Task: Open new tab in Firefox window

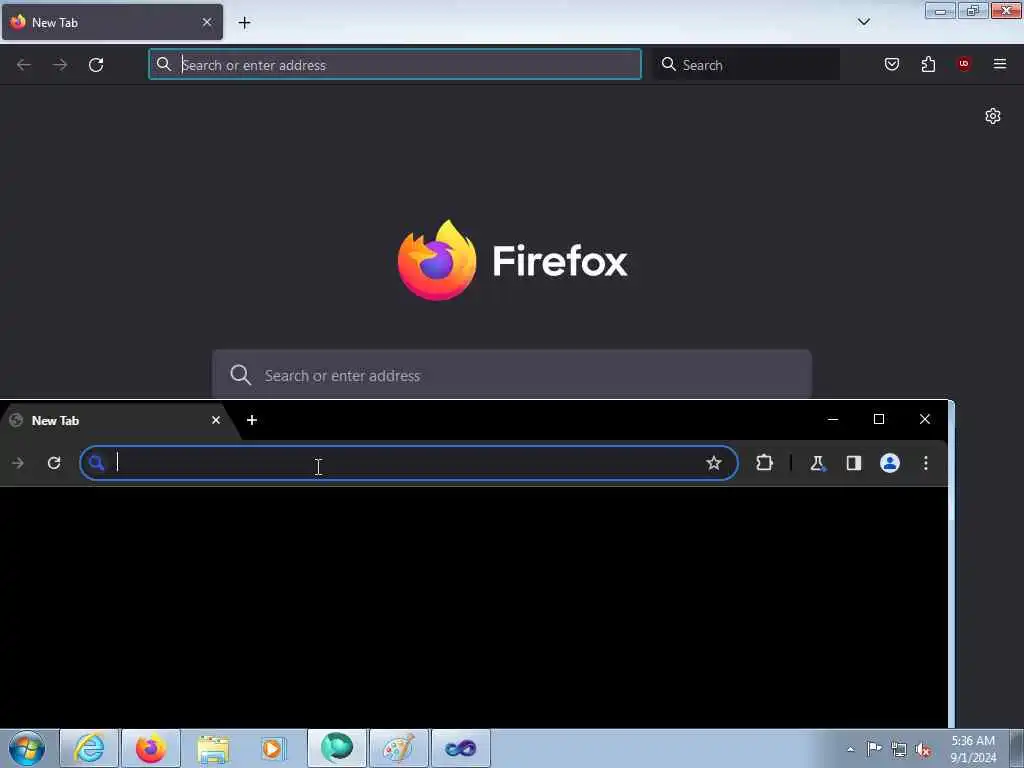Action: point(244,23)
